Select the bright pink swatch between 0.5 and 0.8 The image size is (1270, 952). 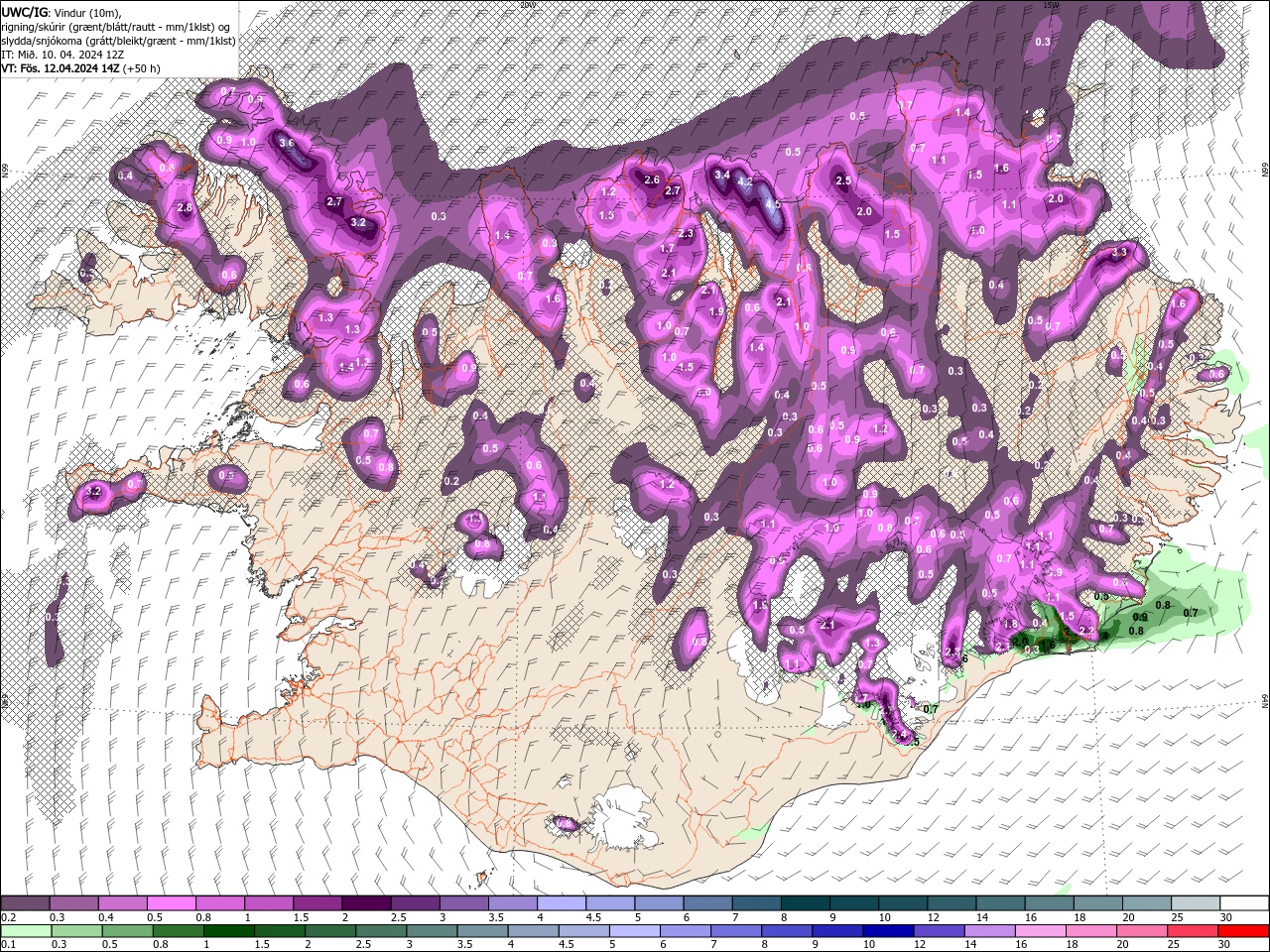pos(172,903)
